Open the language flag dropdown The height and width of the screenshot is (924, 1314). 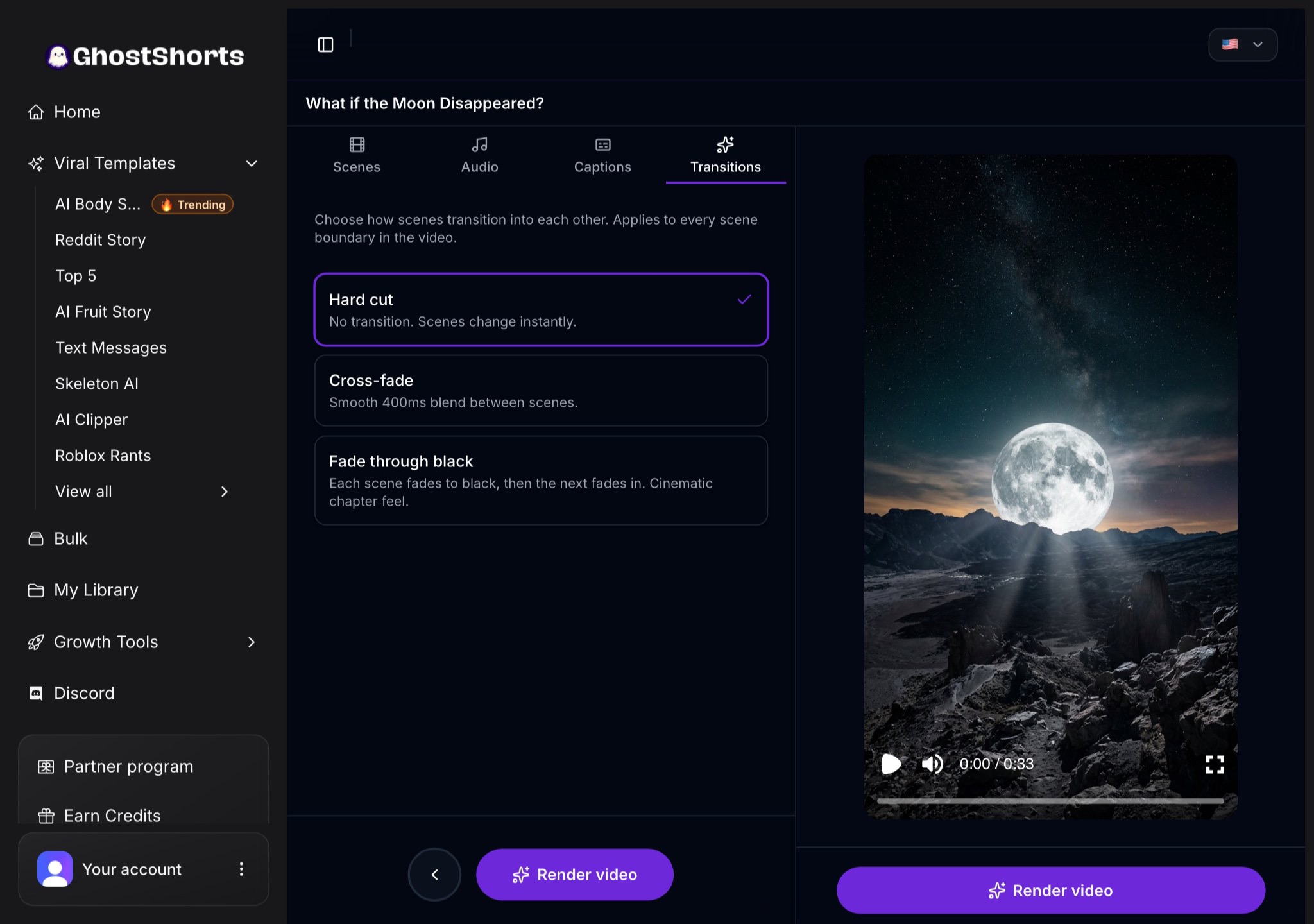1243,45
